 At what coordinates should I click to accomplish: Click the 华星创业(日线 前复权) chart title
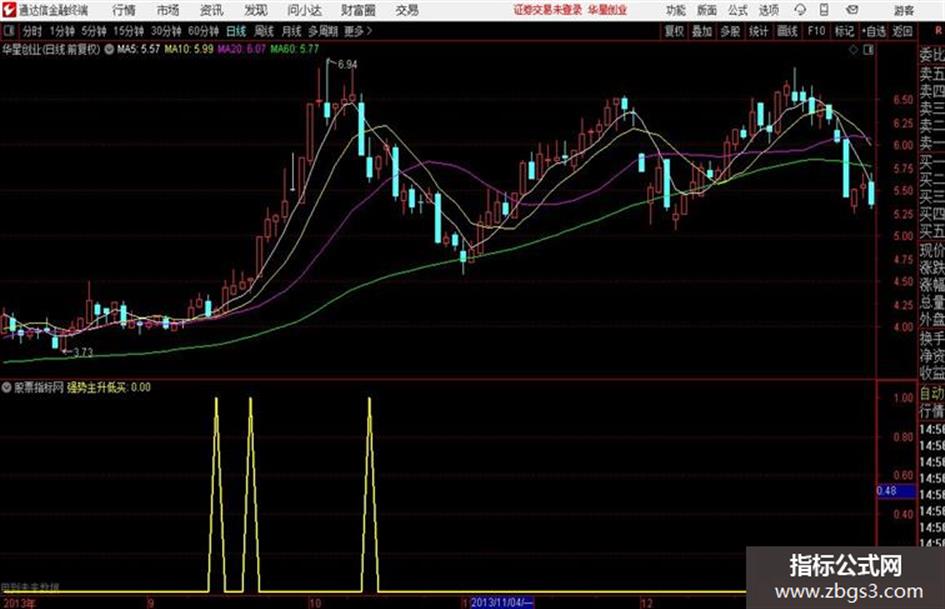point(51,49)
